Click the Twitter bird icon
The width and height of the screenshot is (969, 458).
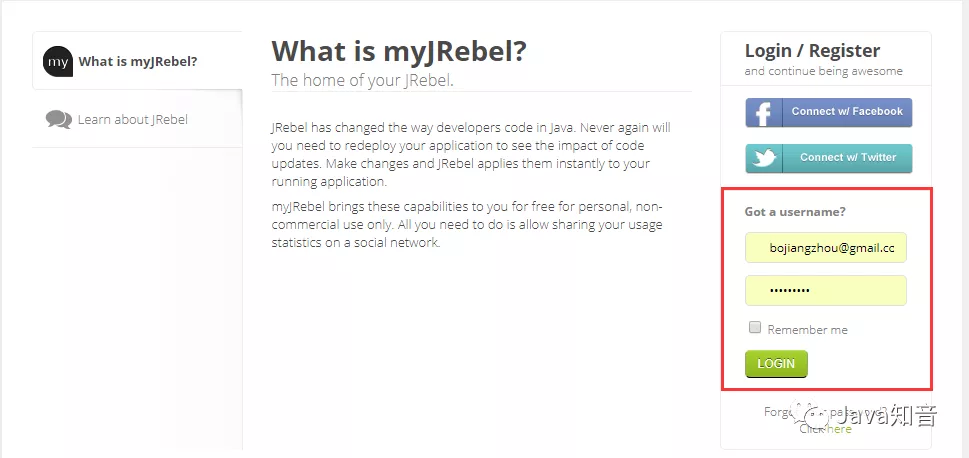pos(764,159)
